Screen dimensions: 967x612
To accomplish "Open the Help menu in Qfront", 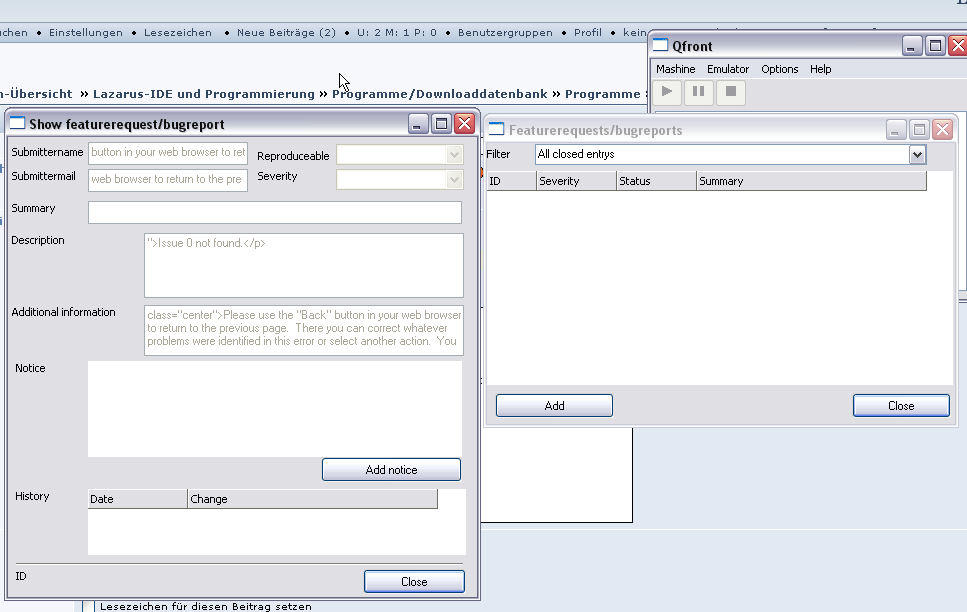I will [x=820, y=69].
